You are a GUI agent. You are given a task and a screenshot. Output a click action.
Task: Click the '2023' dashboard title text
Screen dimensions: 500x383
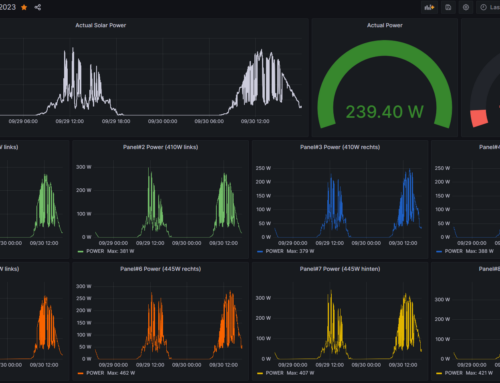tap(8, 7)
